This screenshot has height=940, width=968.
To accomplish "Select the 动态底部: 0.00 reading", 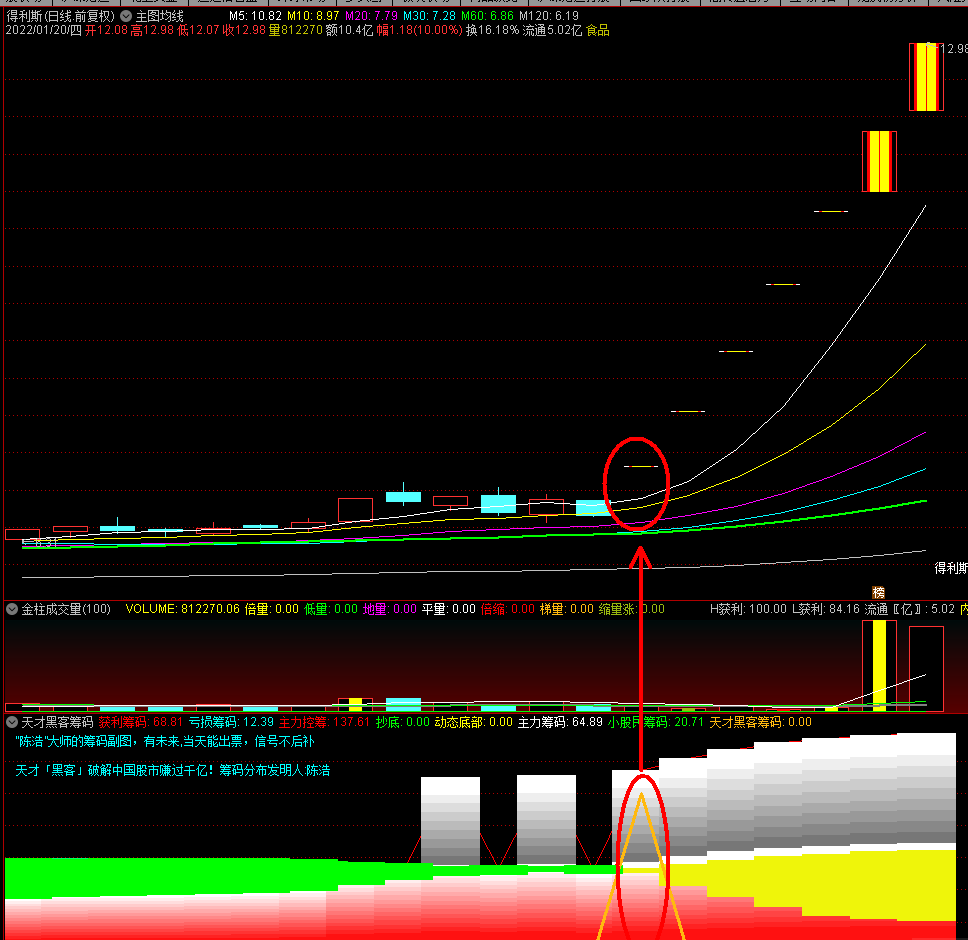I will (474, 722).
